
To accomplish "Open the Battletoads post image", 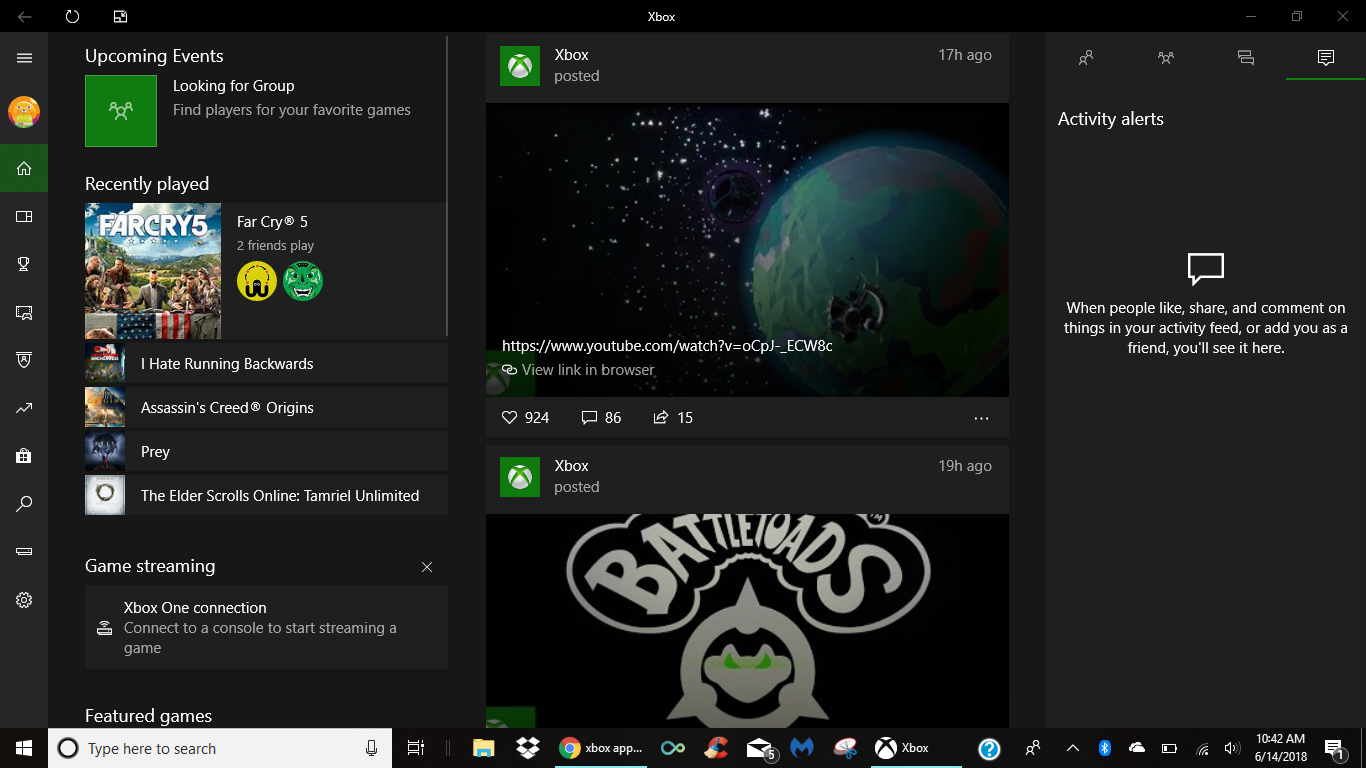I will tap(747, 621).
